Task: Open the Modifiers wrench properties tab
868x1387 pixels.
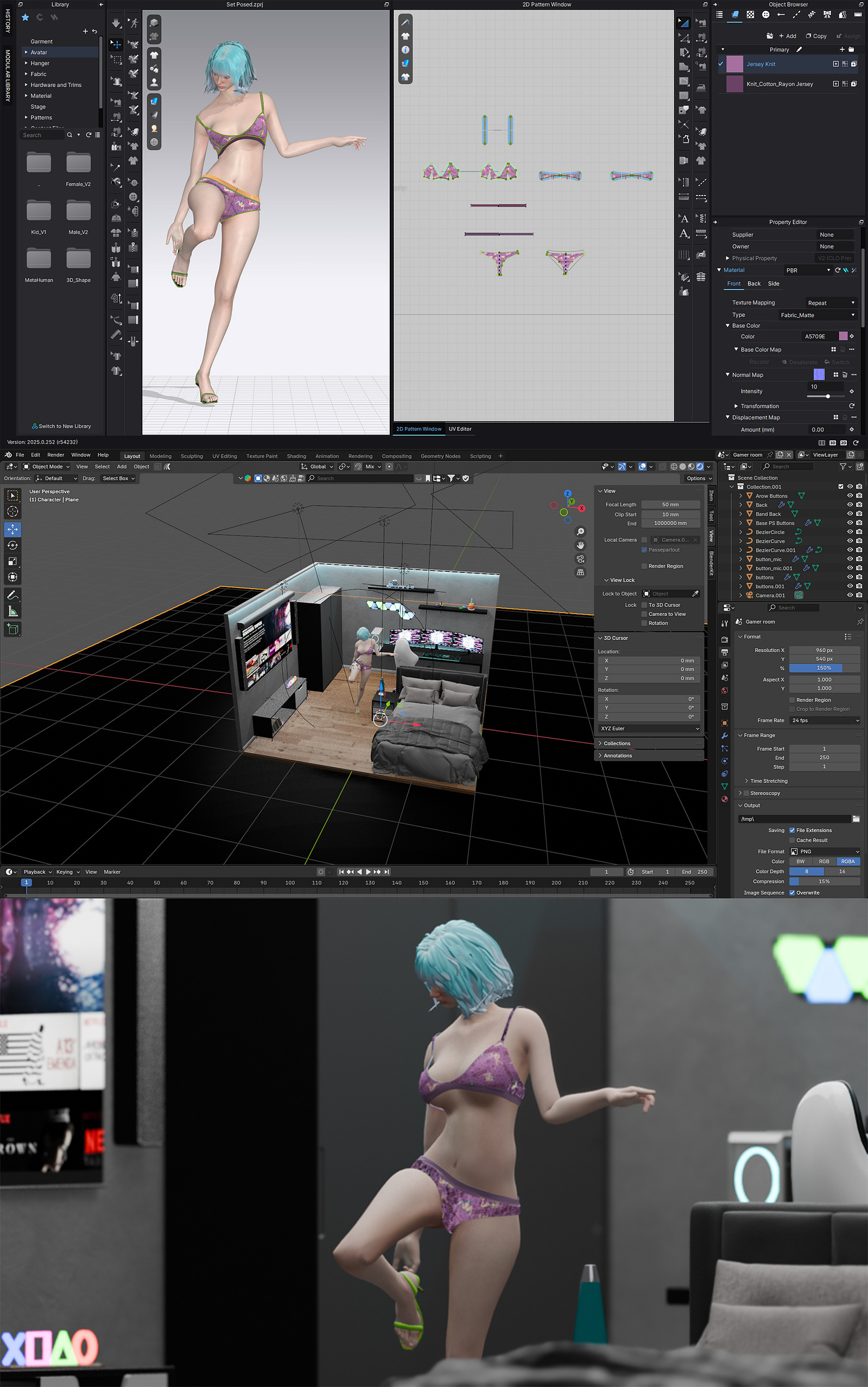Action: tap(725, 736)
